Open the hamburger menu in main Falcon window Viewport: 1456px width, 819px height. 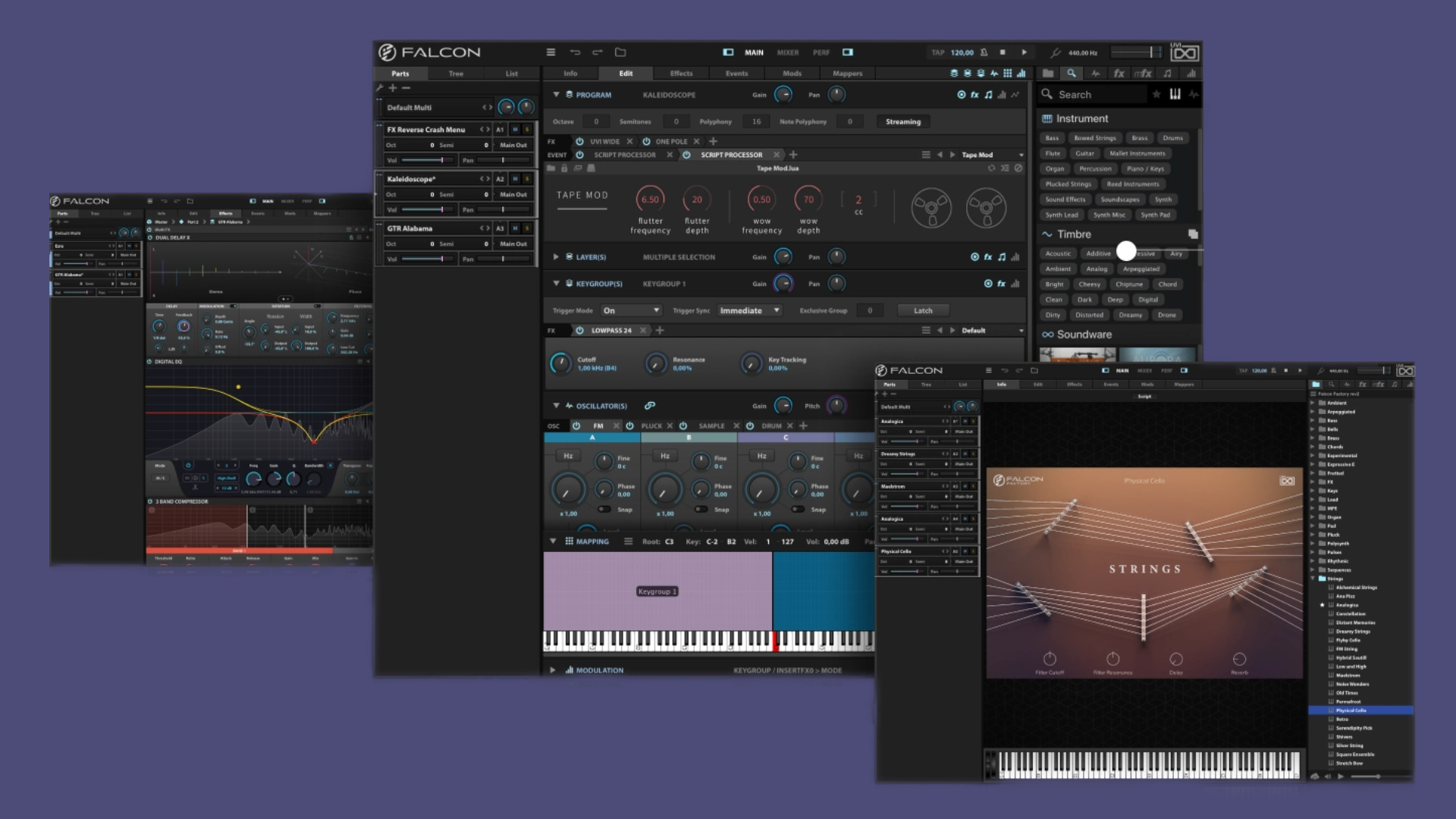coord(551,52)
